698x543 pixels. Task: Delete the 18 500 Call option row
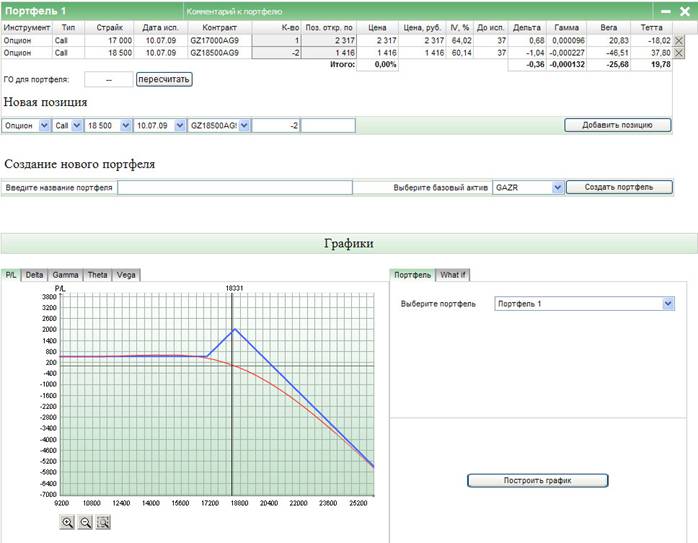(x=679, y=53)
